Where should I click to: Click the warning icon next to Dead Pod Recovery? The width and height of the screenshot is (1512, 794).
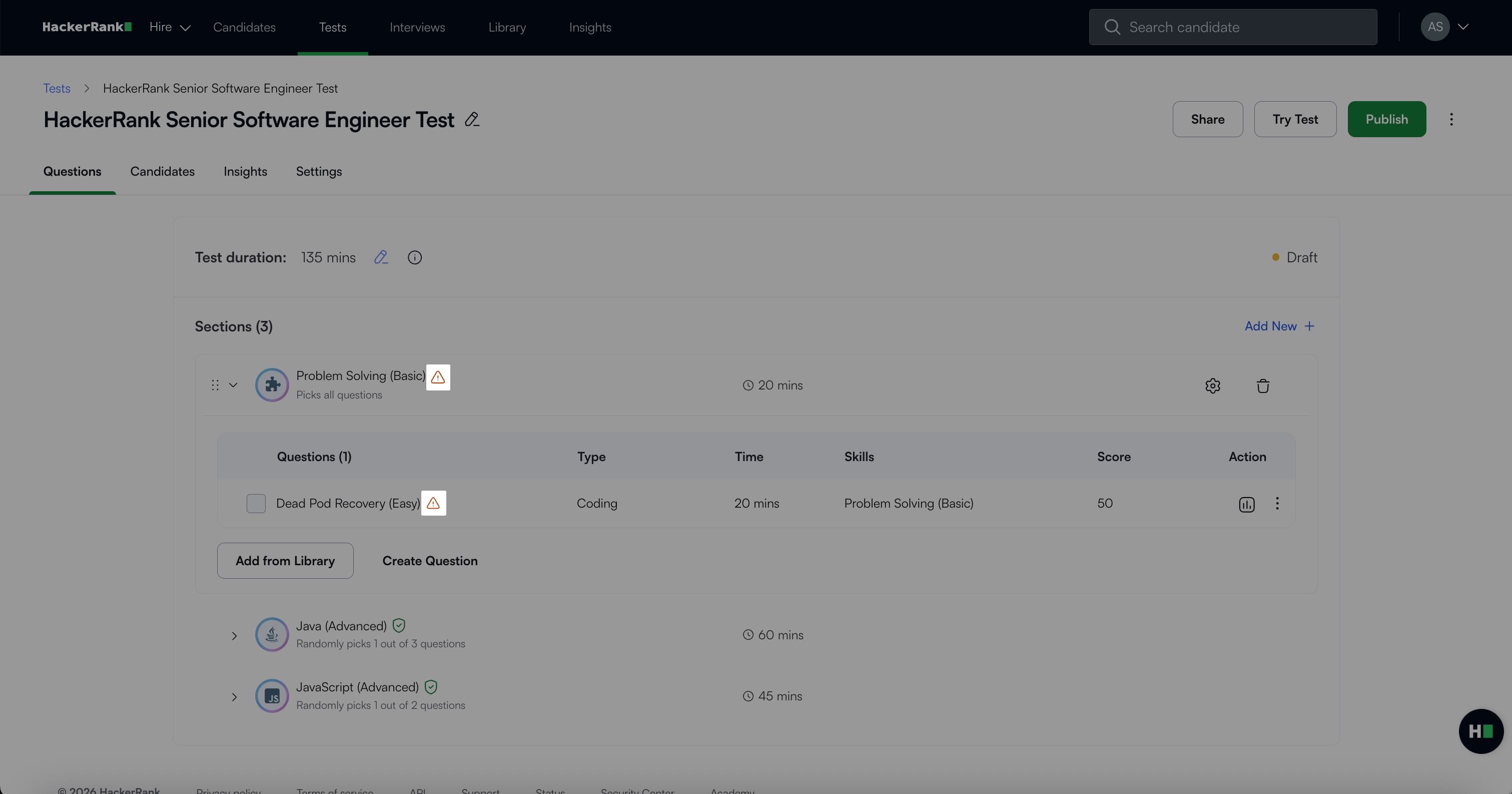[433, 503]
